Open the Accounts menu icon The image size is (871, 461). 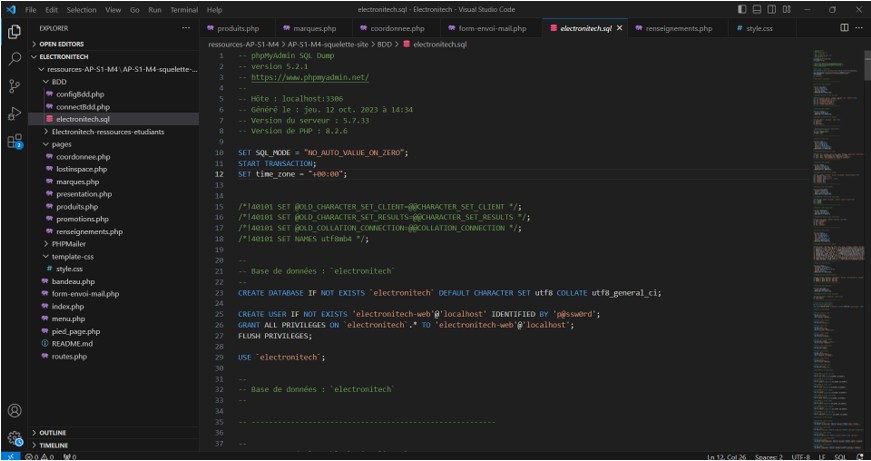pyautogui.click(x=14, y=410)
